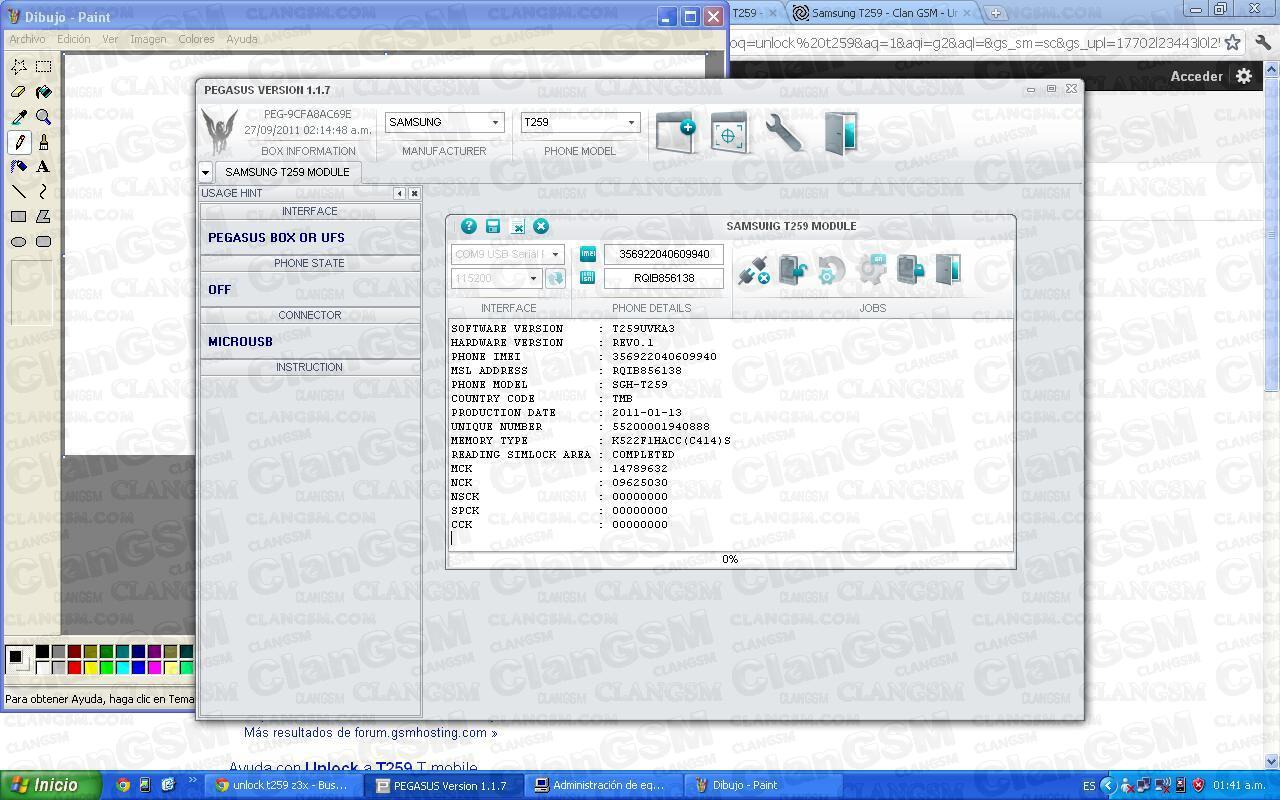Pick the red color in Paint palette
Screen dimensions: 1280x800
click(x=74, y=667)
